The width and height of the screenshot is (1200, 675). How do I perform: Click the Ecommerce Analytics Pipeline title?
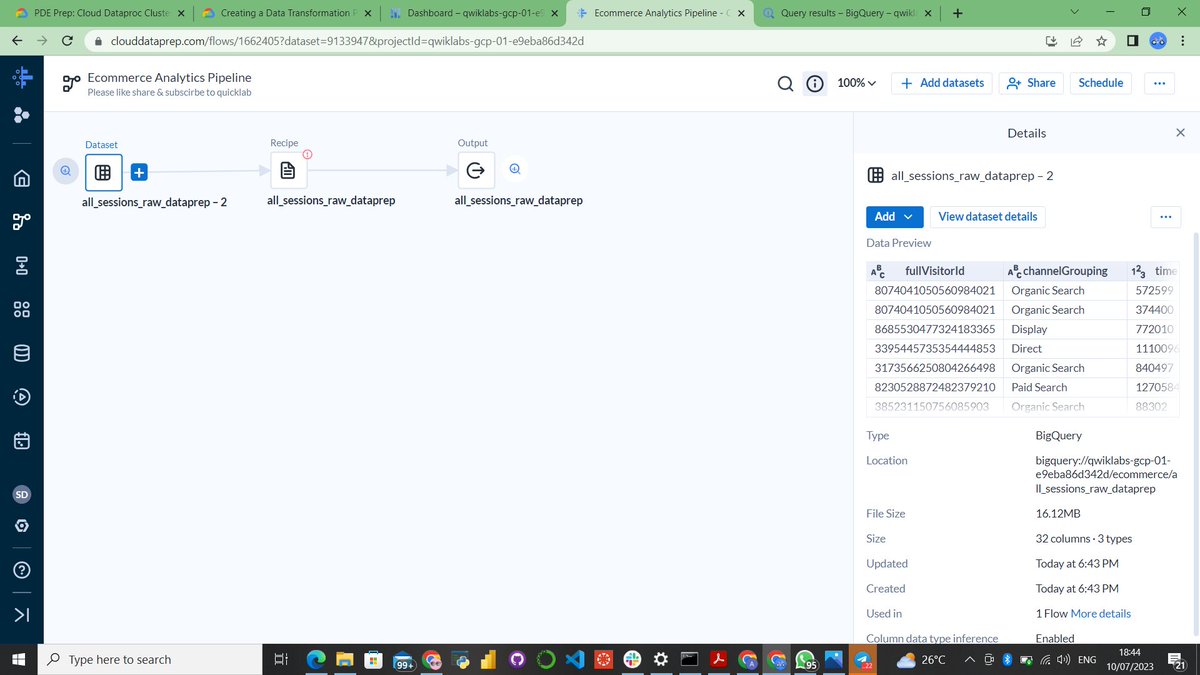(x=169, y=77)
